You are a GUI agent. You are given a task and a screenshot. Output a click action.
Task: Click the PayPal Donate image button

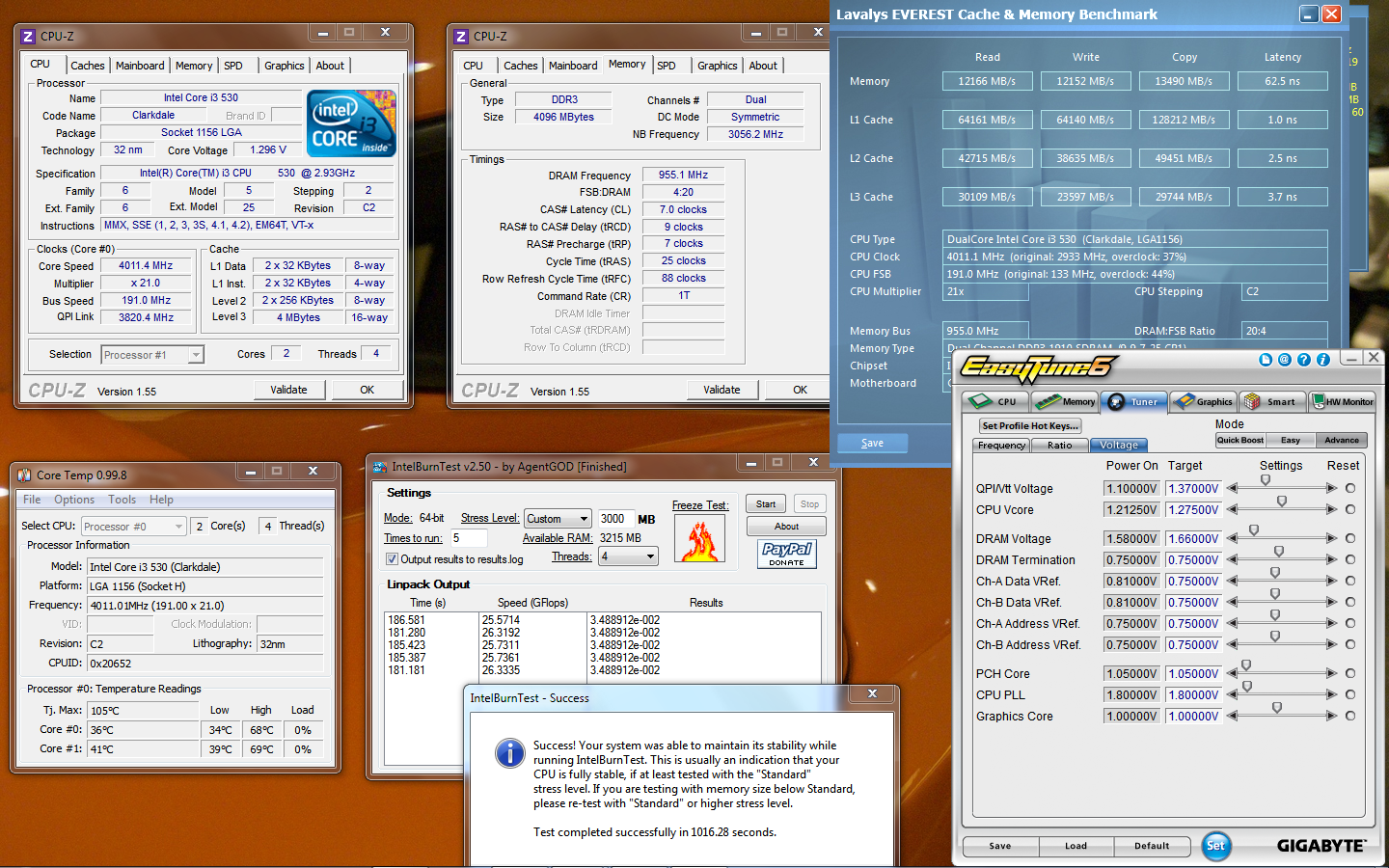tap(786, 554)
